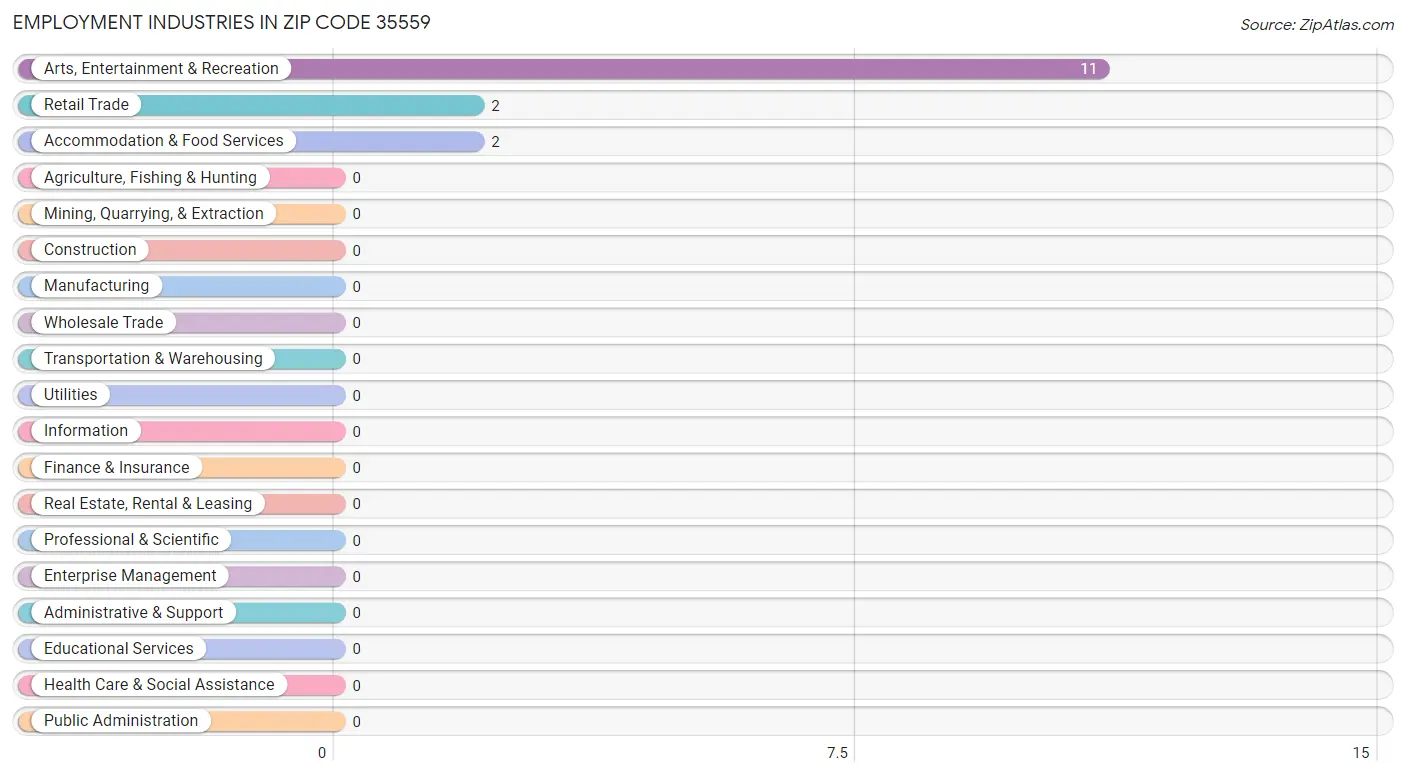Click the 'Utilities' label
The image size is (1406, 776).
click(71, 395)
